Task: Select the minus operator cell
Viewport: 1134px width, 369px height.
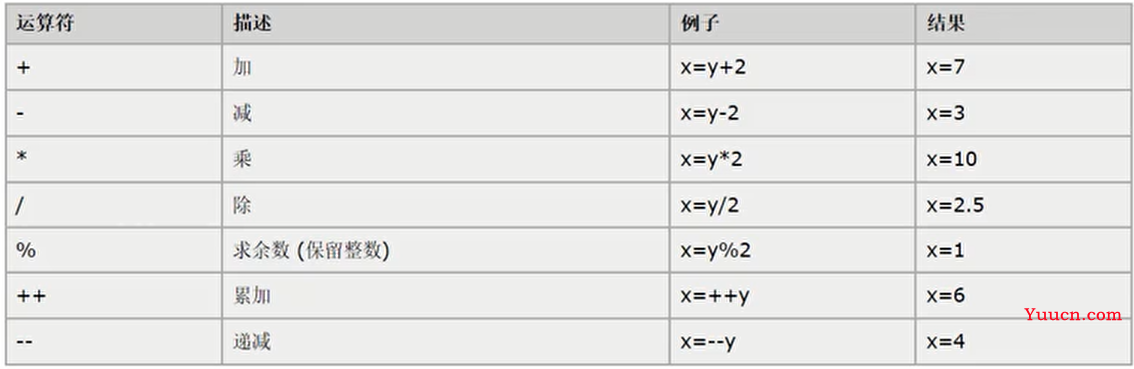Action: pyautogui.click(x=114, y=114)
